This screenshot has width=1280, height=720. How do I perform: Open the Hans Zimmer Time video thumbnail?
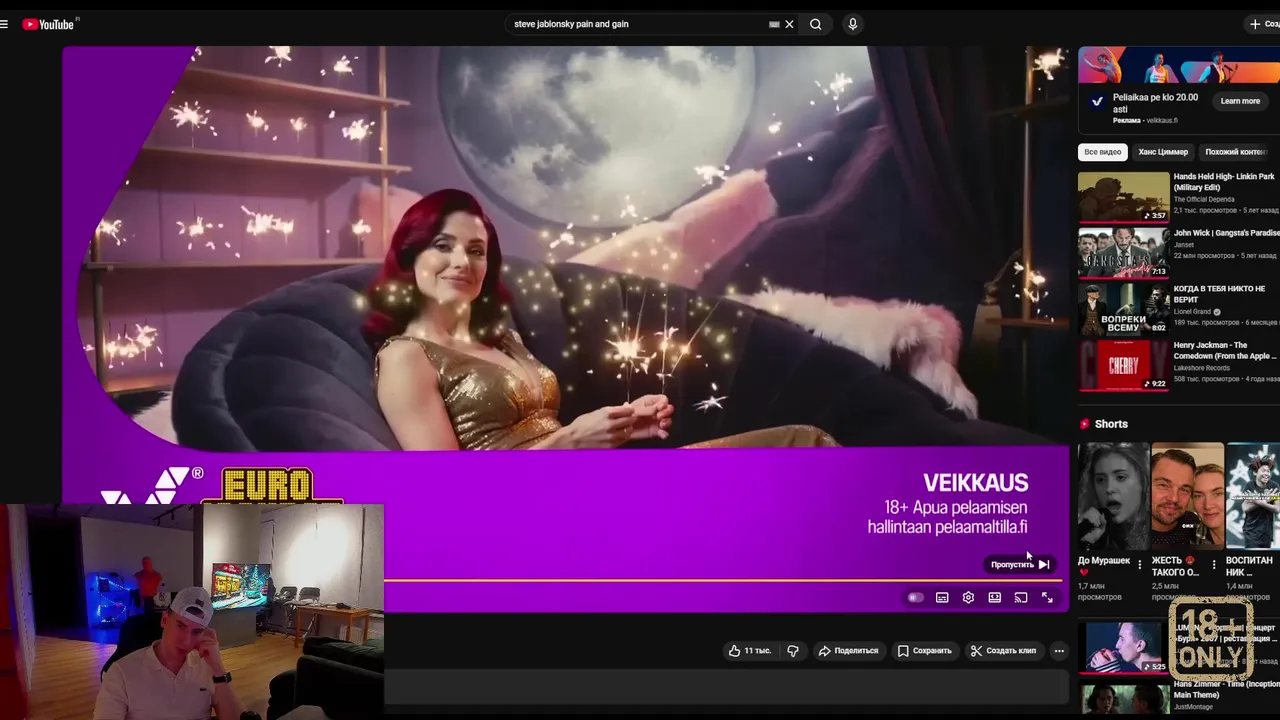(x=1124, y=697)
